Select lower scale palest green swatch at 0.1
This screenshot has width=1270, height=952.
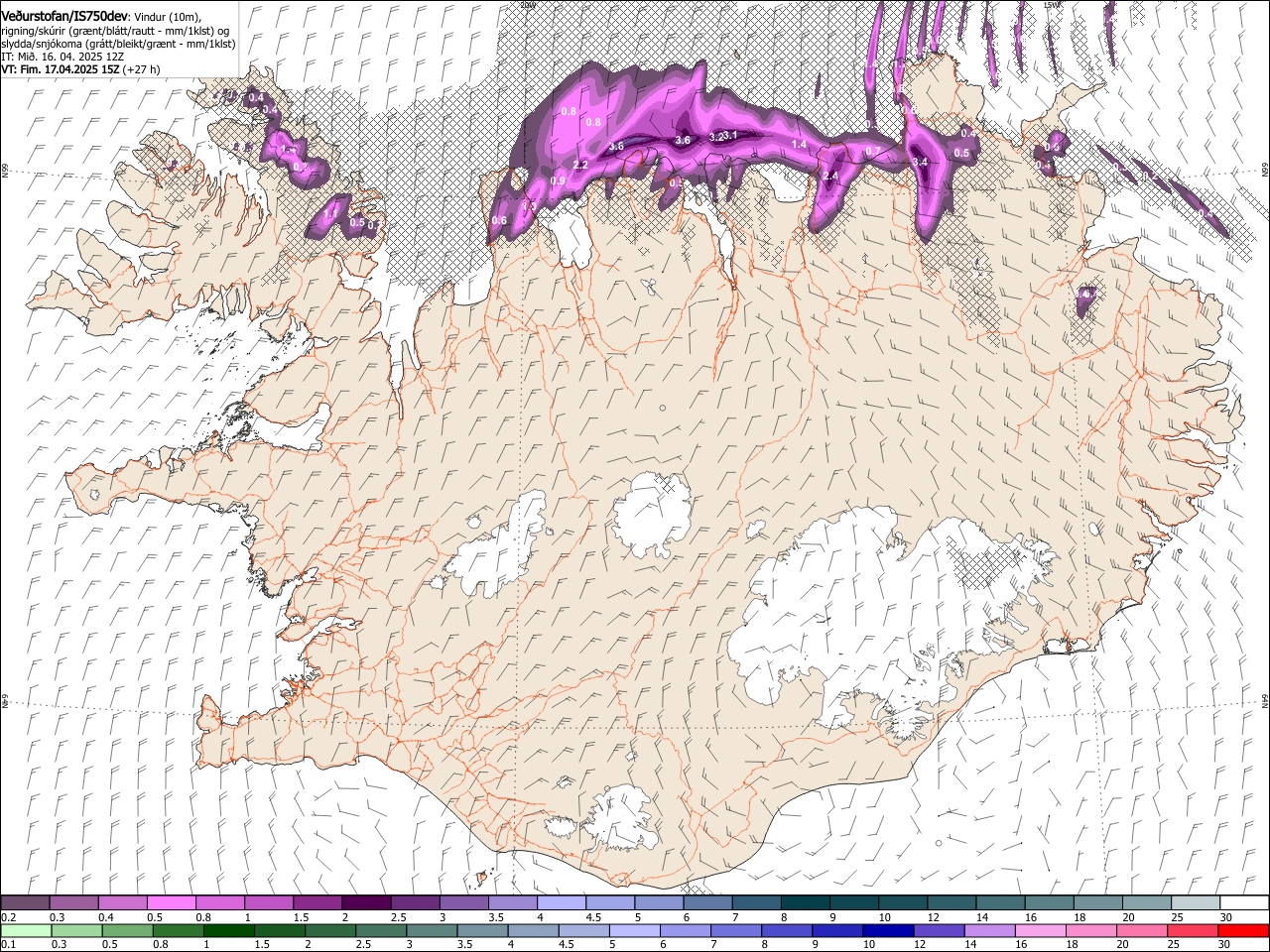tap(26, 931)
